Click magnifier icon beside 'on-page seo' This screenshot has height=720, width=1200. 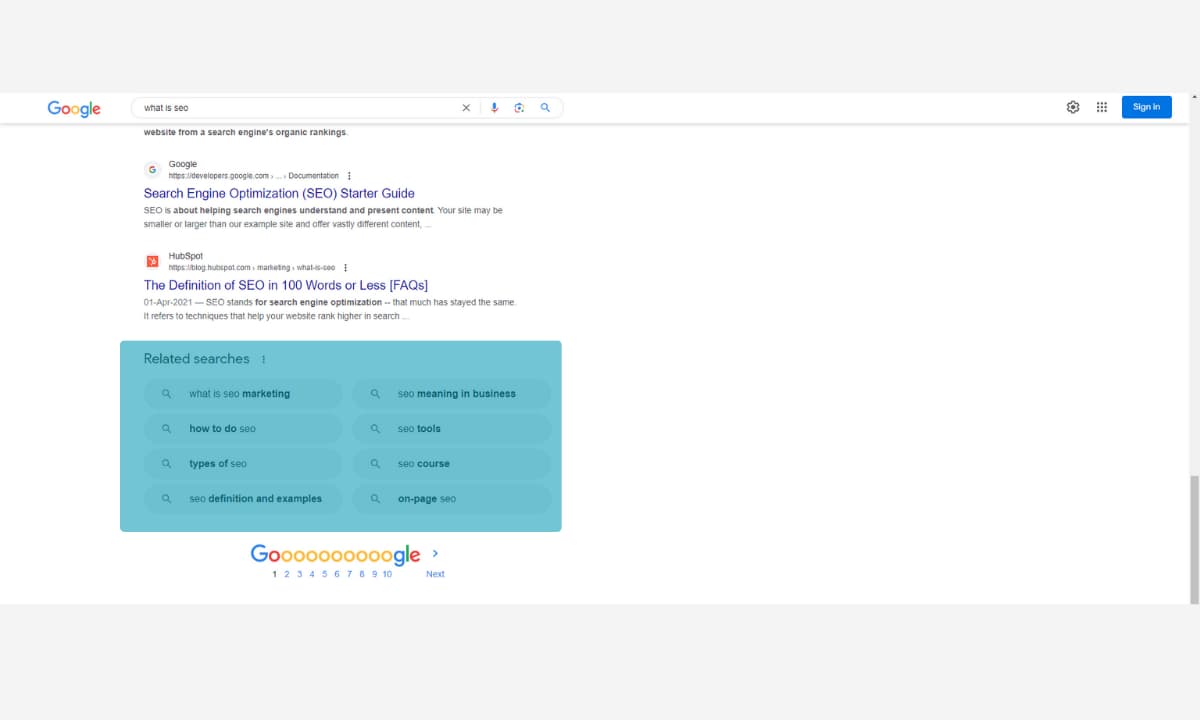(x=375, y=499)
